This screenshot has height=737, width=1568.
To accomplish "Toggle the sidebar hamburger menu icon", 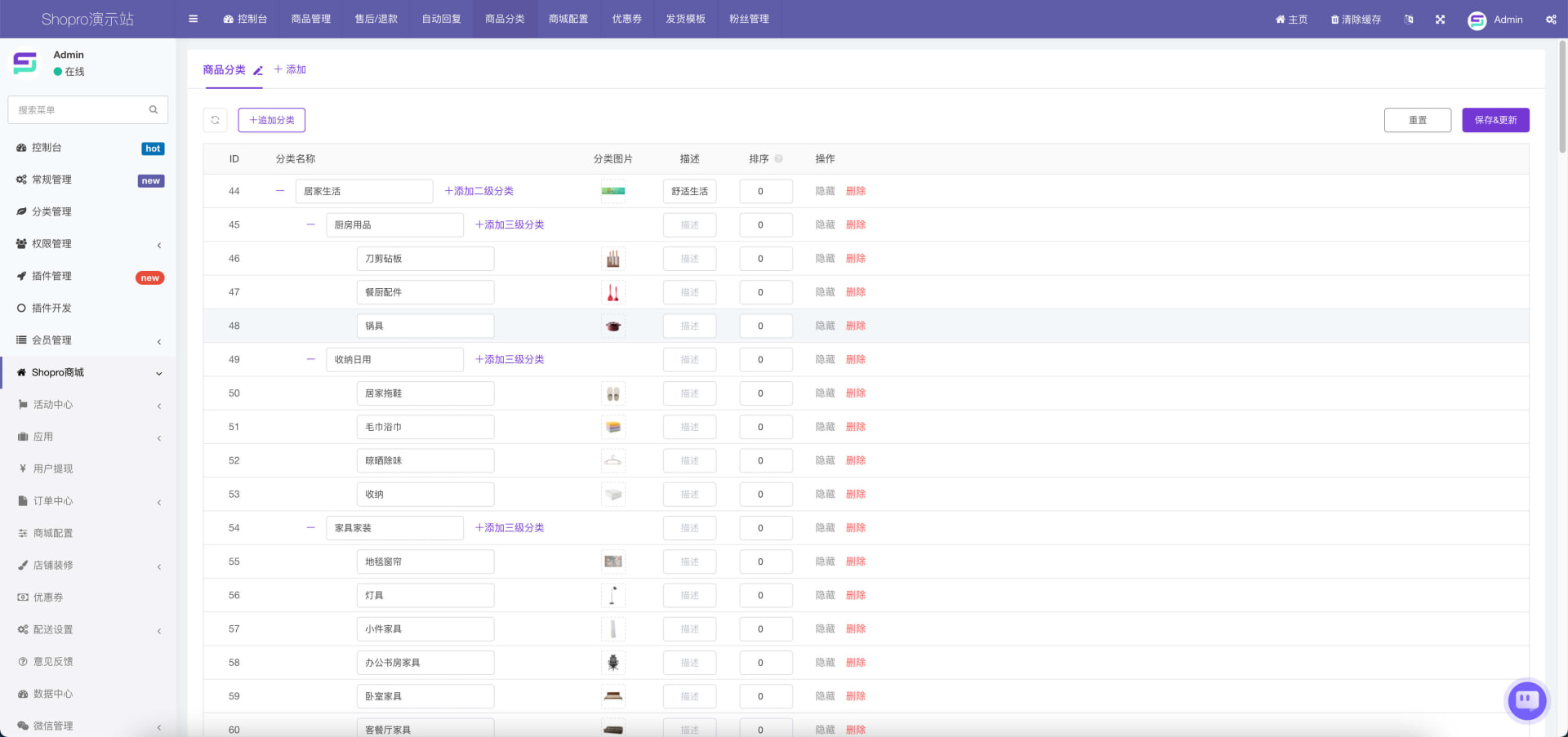I will [193, 19].
